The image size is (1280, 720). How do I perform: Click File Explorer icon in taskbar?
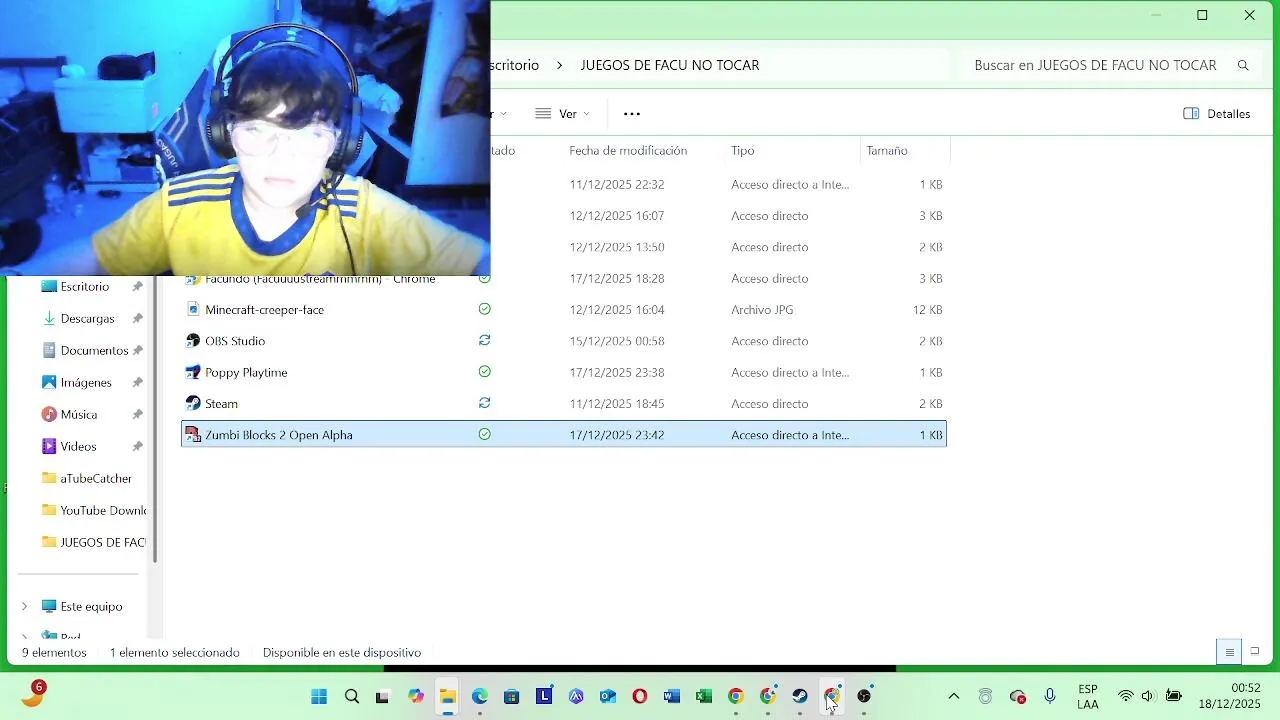(x=448, y=697)
